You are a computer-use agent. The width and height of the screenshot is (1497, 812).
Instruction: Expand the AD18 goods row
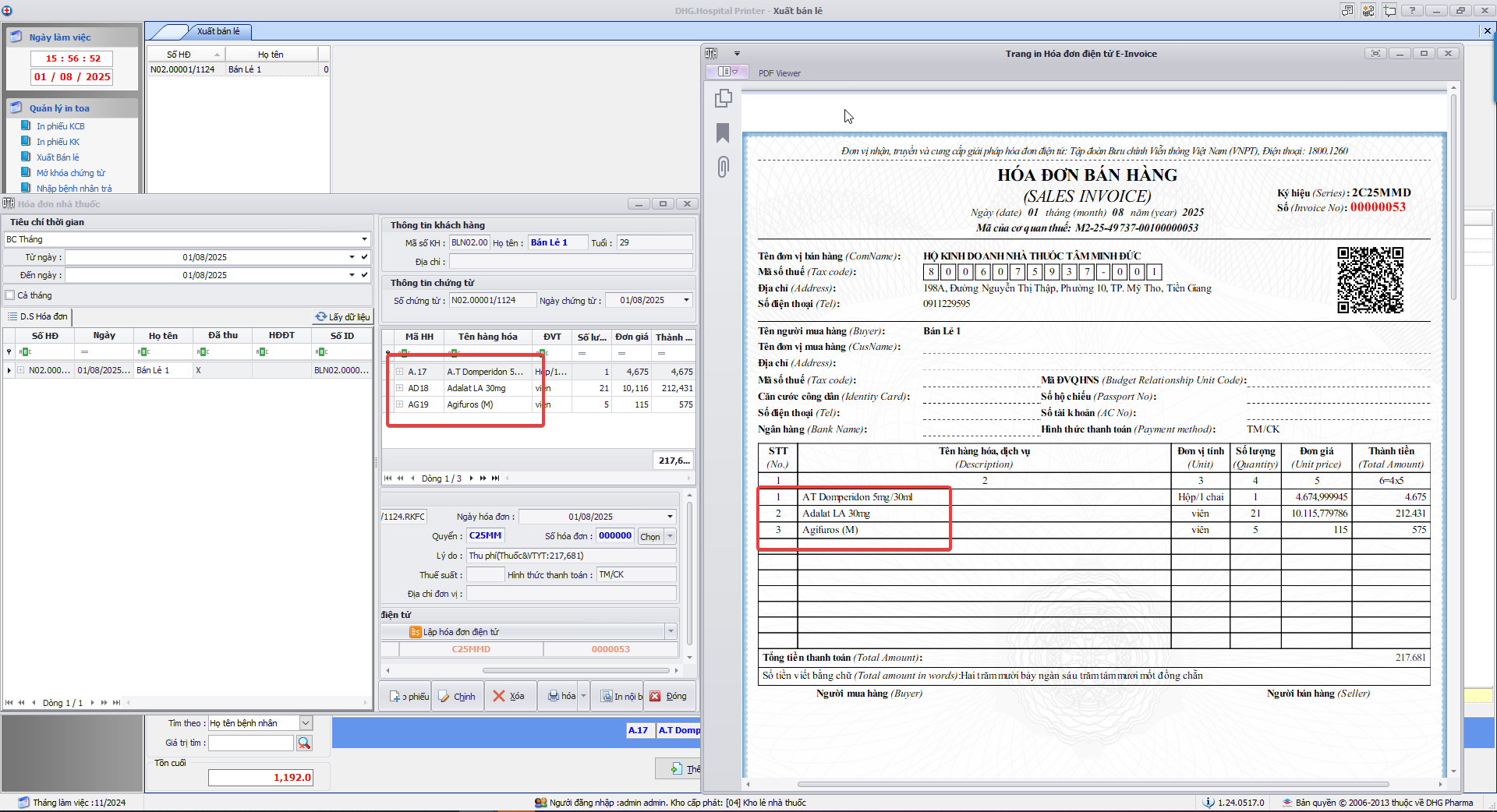399,388
